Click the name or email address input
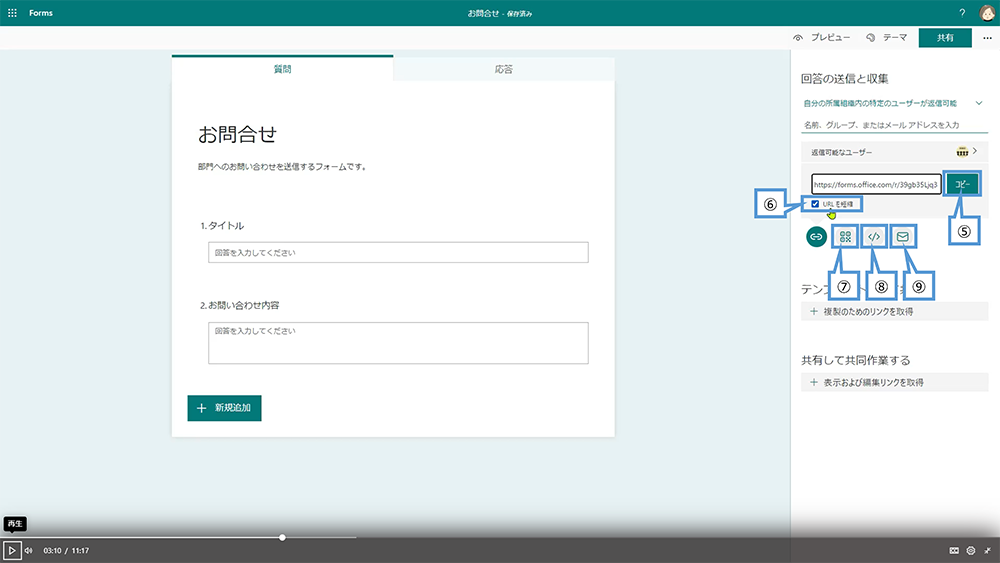This screenshot has width=1000, height=563. point(894,125)
